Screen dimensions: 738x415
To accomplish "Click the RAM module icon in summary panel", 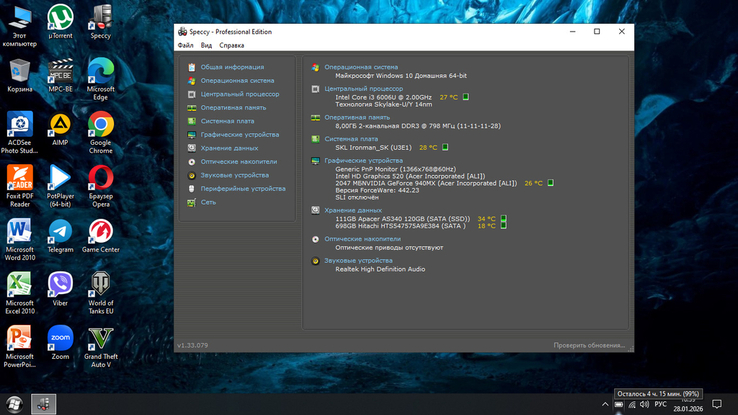I will (x=315, y=118).
